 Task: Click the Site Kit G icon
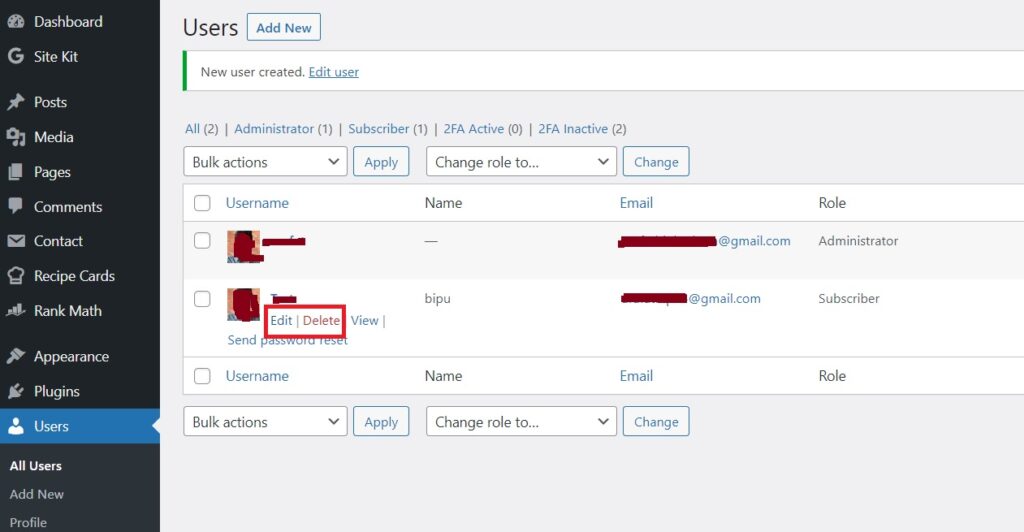coord(16,56)
